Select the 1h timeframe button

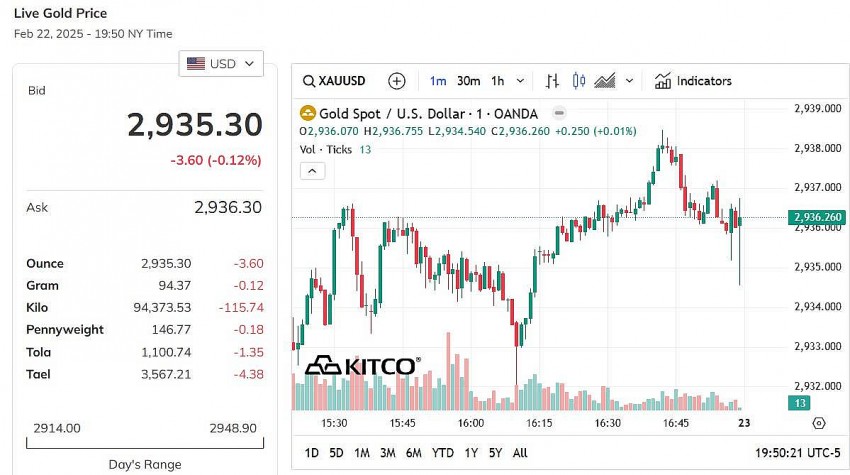pos(497,81)
